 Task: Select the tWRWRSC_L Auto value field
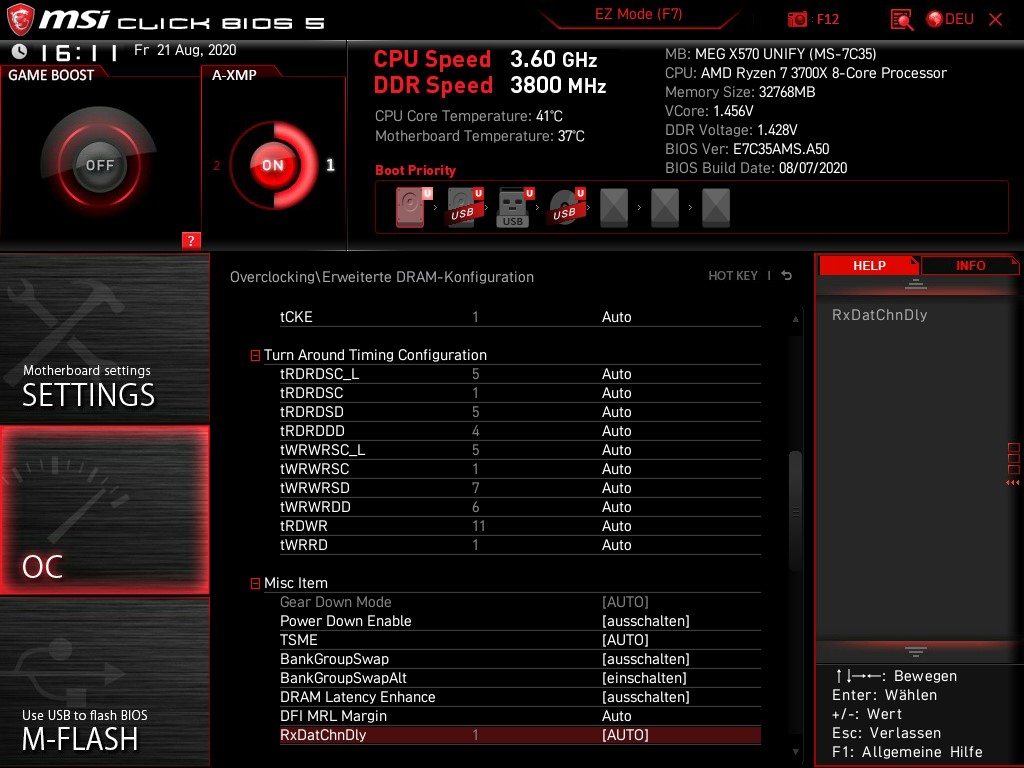click(616, 449)
